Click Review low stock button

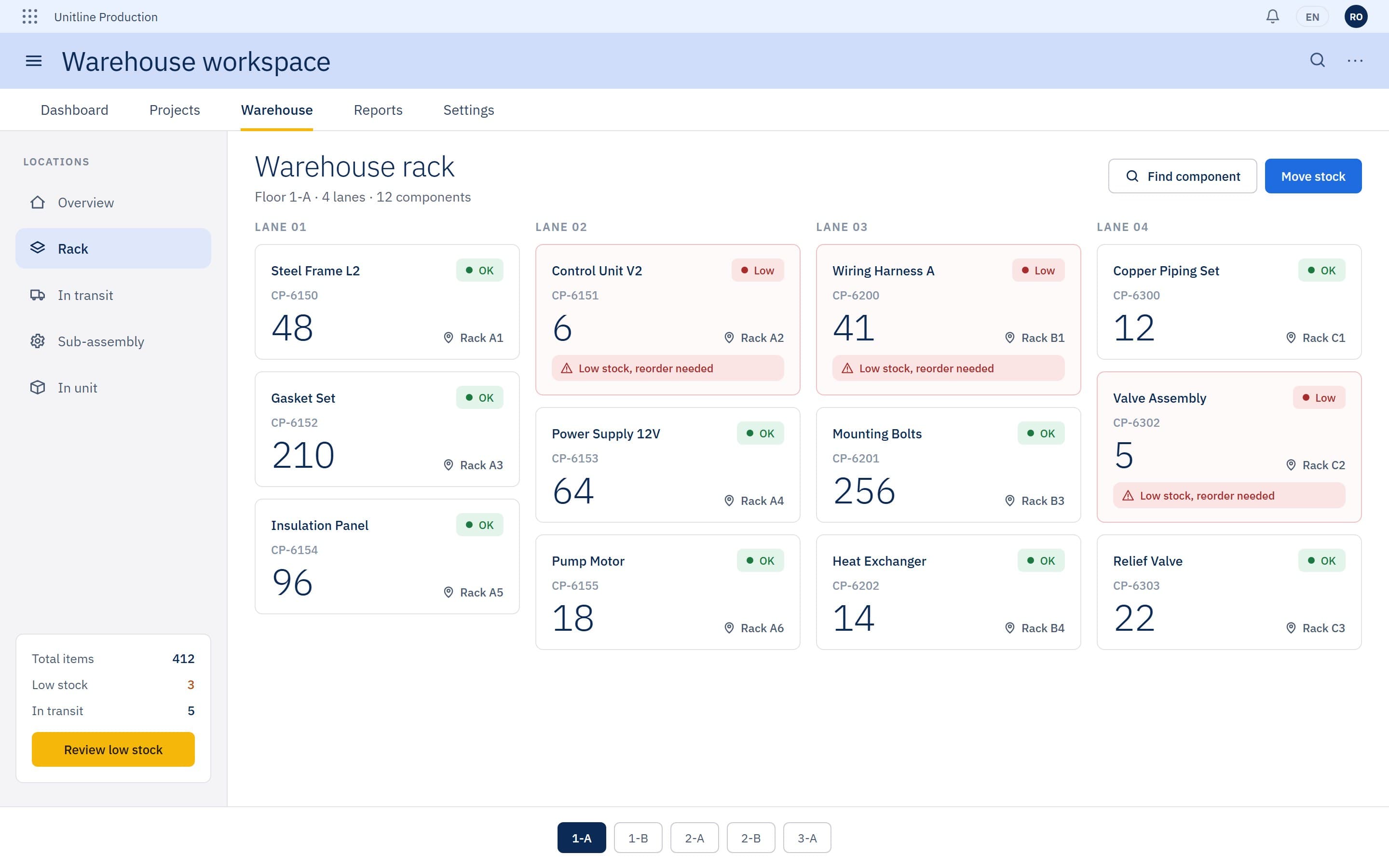[113, 749]
